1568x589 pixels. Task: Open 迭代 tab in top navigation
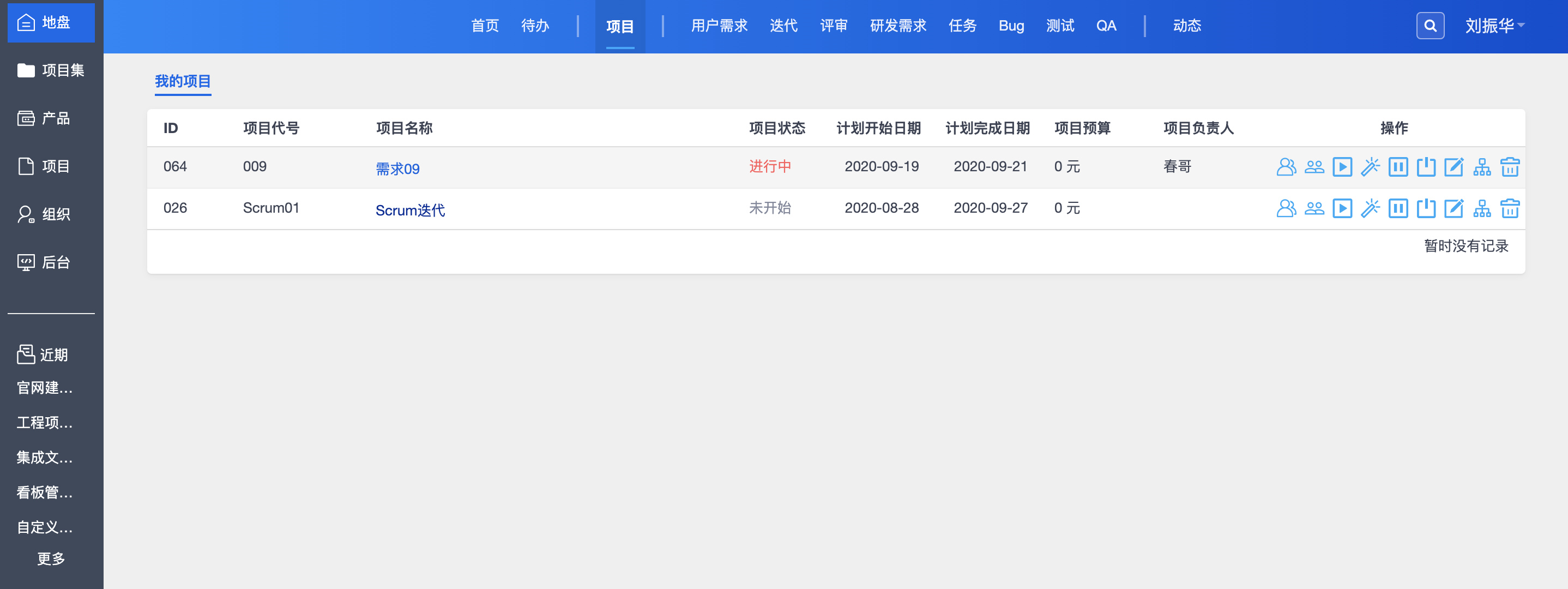(783, 26)
